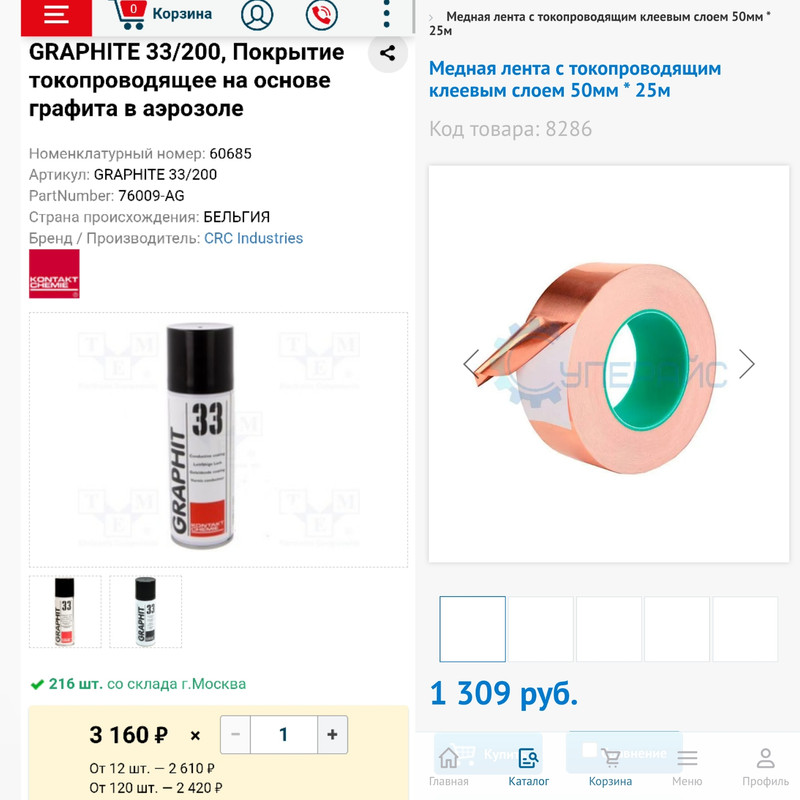Increase quantity with plus button
This screenshot has height=800, width=800.
pos(332,734)
